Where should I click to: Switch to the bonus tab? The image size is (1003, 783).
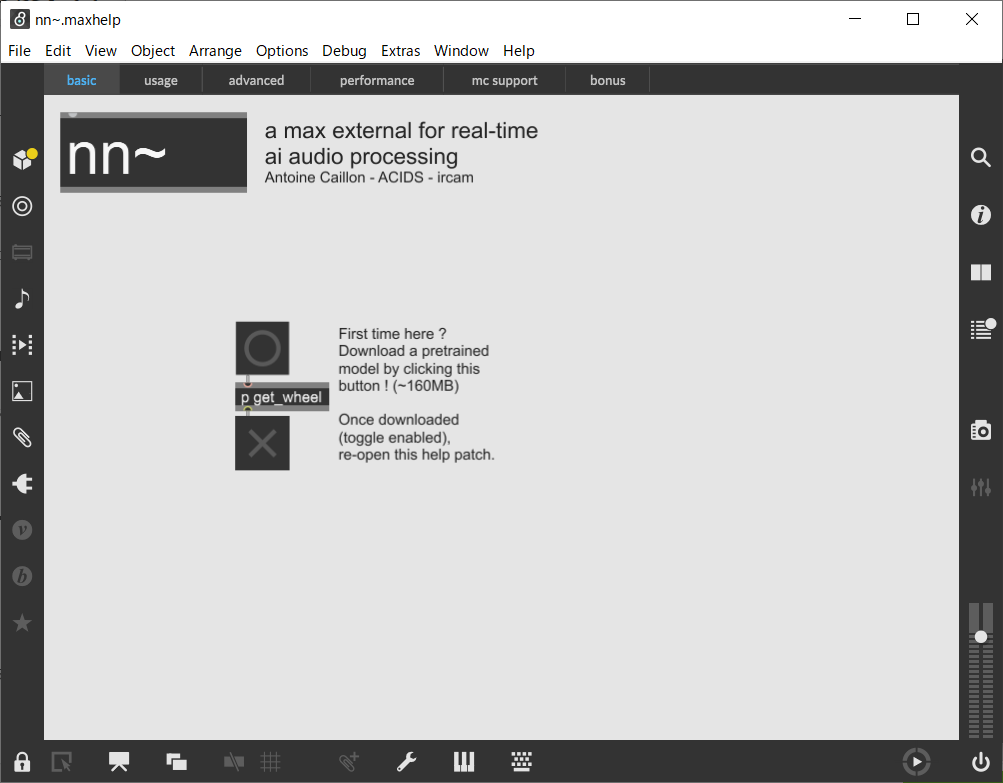point(608,80)
